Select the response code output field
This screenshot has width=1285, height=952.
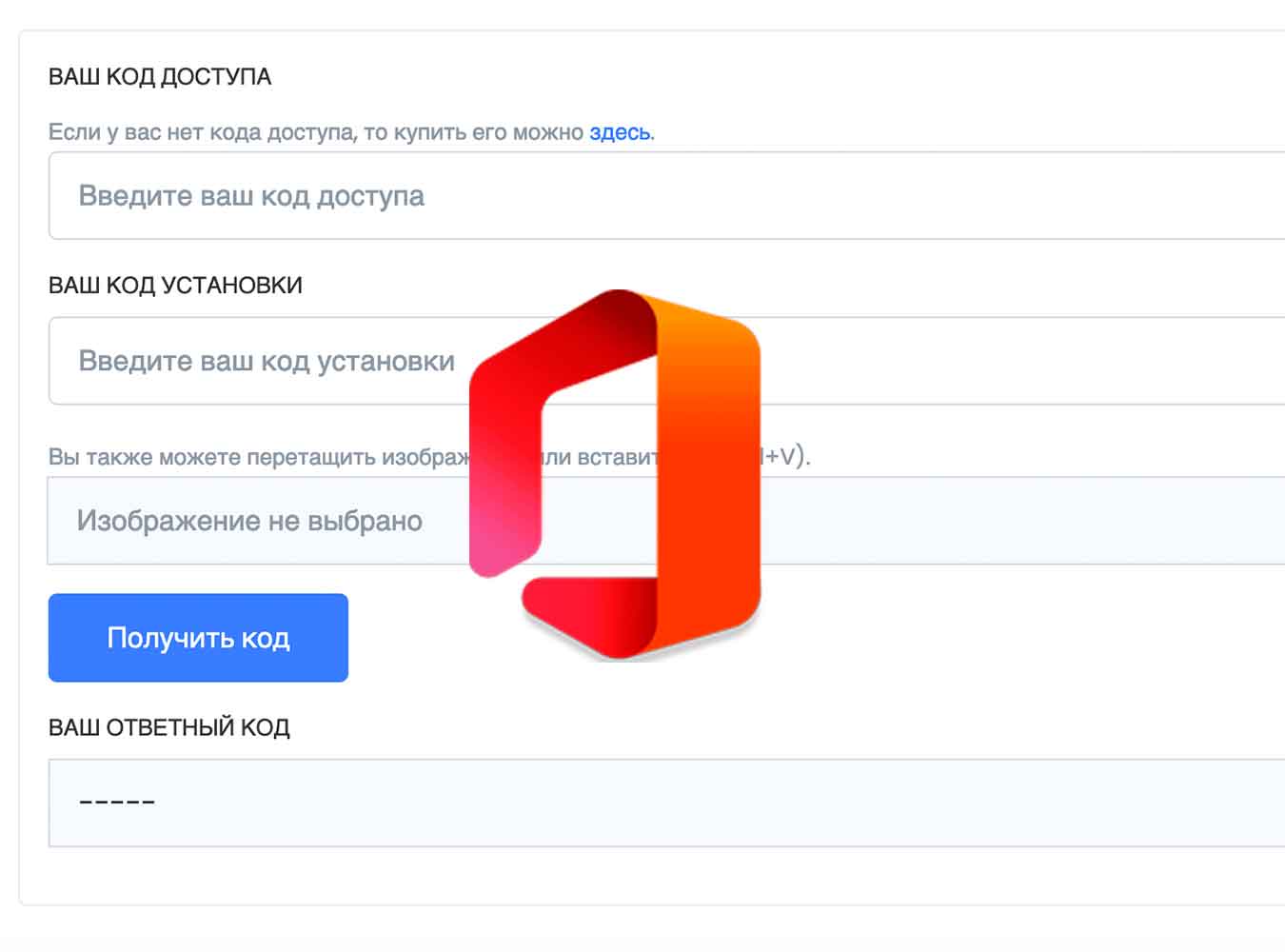pos(666,803)
